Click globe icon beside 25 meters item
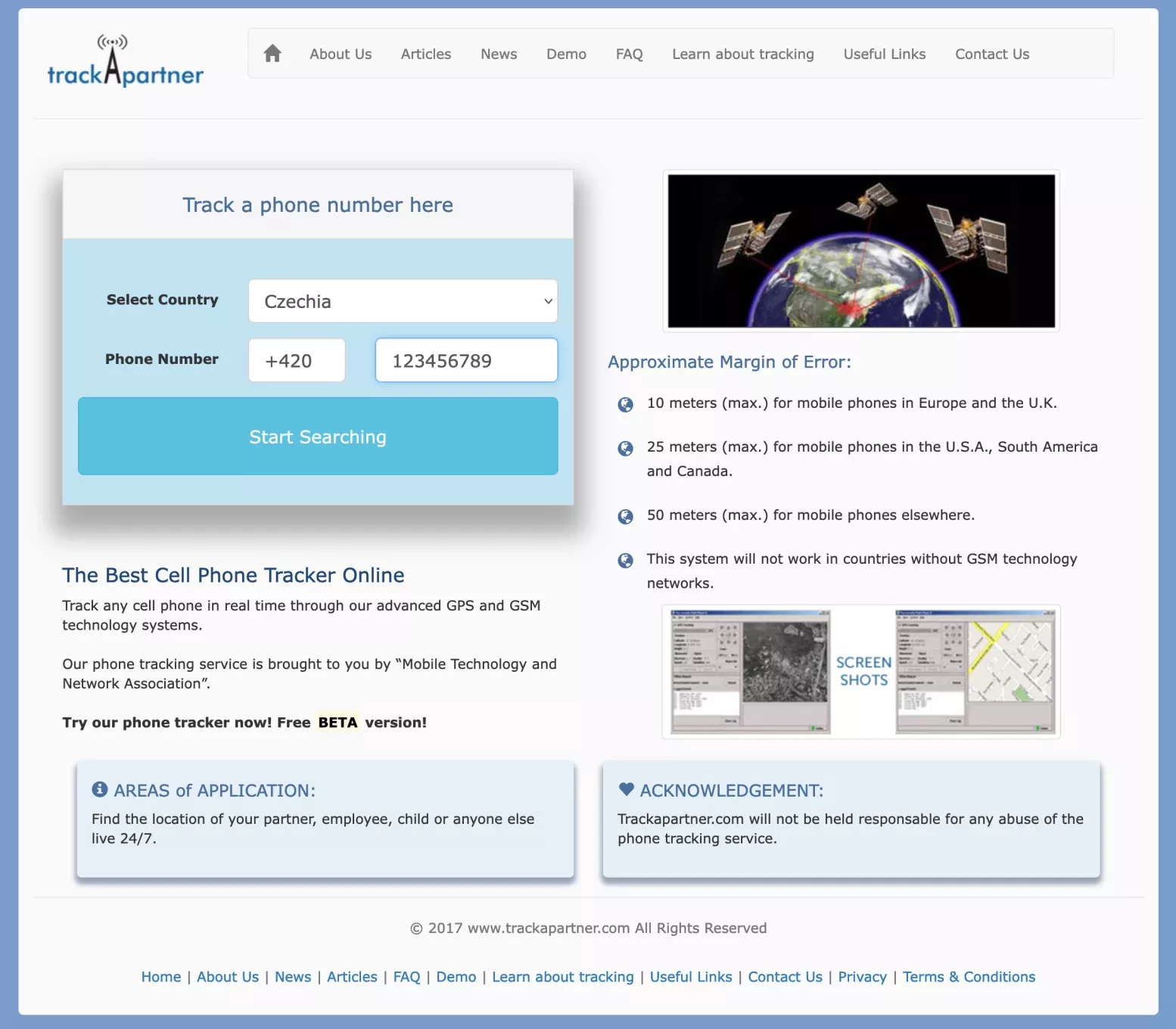The image size is (1176, 1029). pyautogui.click(x=626, y=448)
